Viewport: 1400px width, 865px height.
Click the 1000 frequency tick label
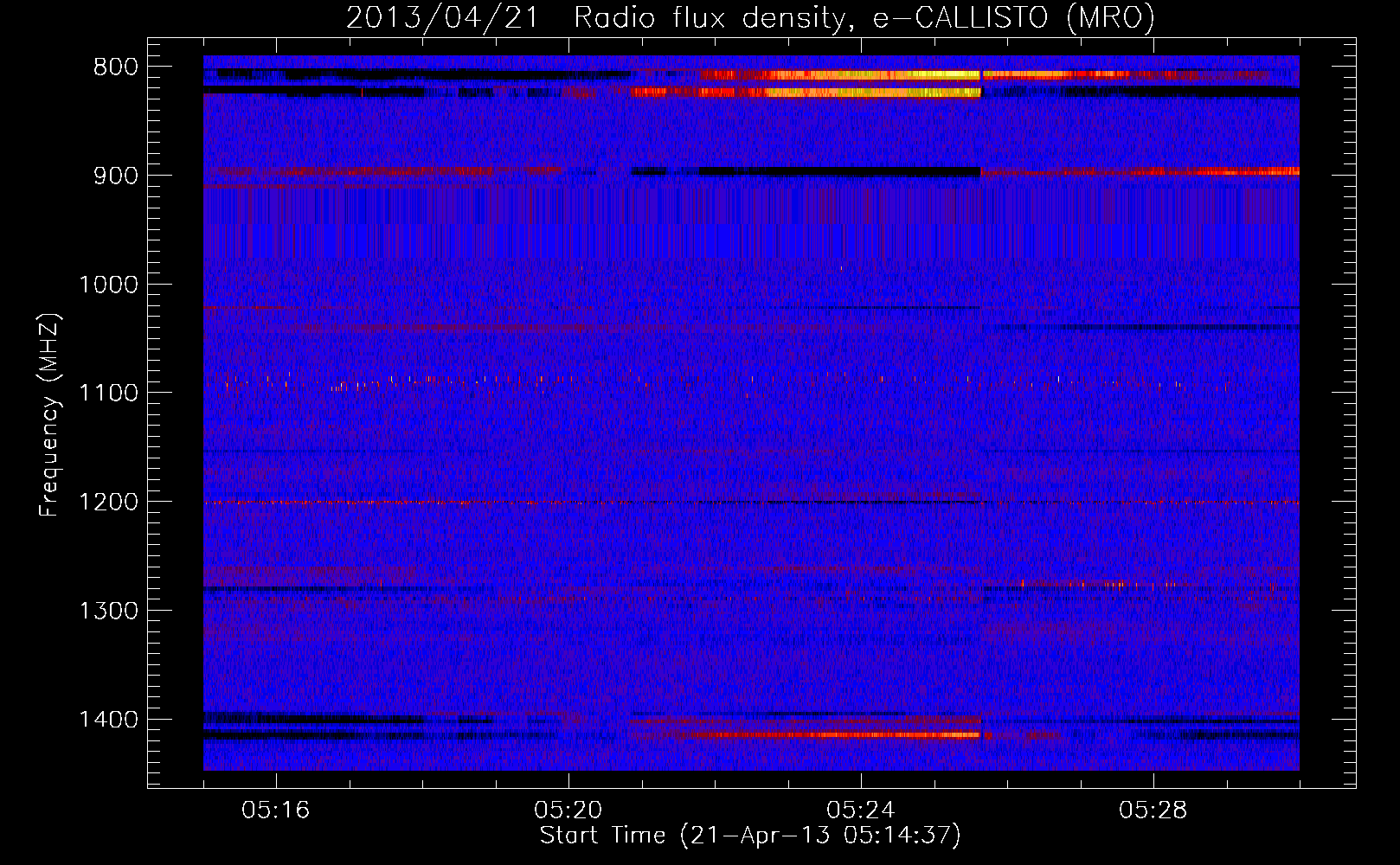click(x=108, y=285)
